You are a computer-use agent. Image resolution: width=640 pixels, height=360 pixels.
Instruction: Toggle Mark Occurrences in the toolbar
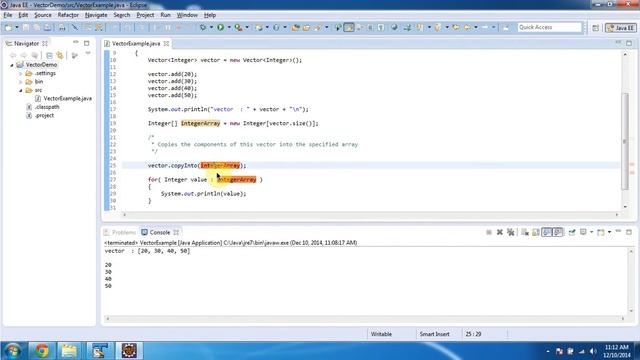click(x=349, y=27)
